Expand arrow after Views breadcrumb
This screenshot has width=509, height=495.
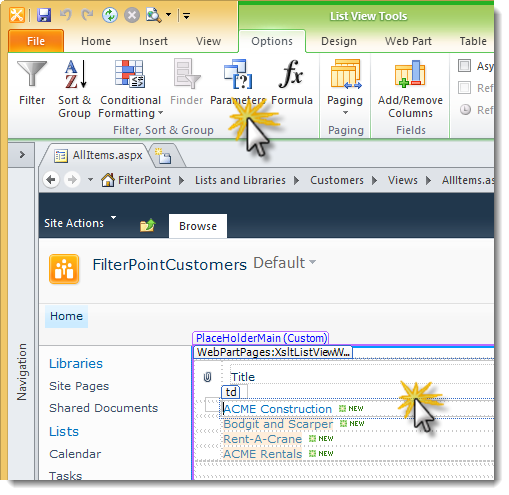[x=428, y=180]
